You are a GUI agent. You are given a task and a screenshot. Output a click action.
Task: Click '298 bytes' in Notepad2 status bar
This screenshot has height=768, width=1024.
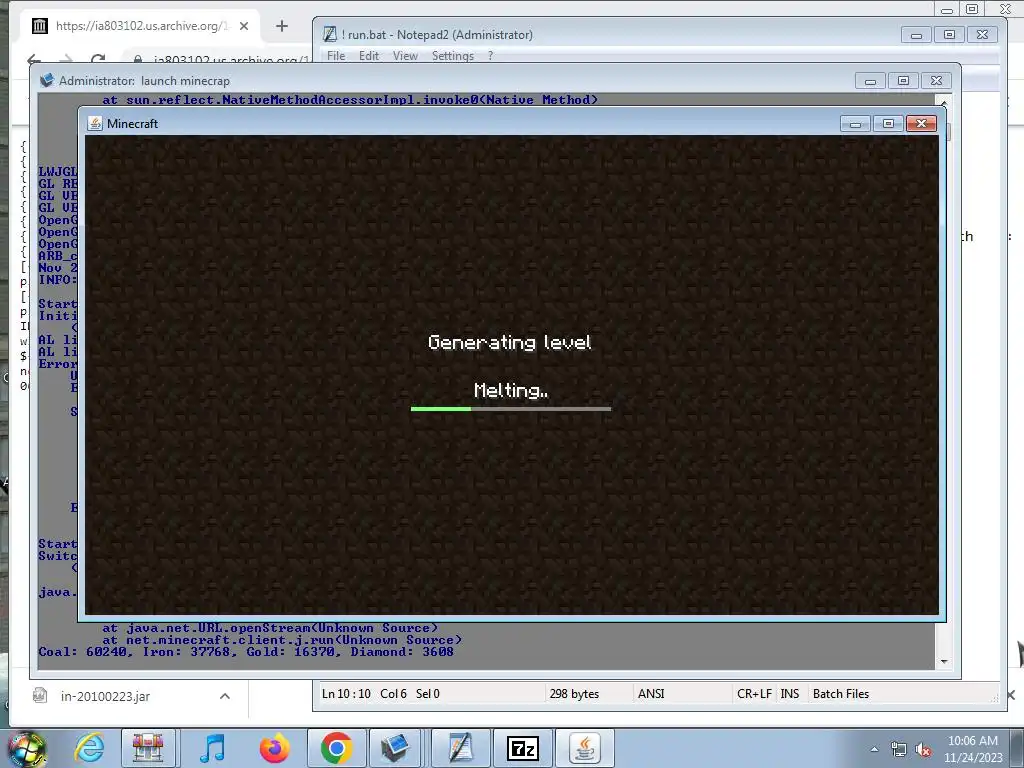click(x=574, y=694)
